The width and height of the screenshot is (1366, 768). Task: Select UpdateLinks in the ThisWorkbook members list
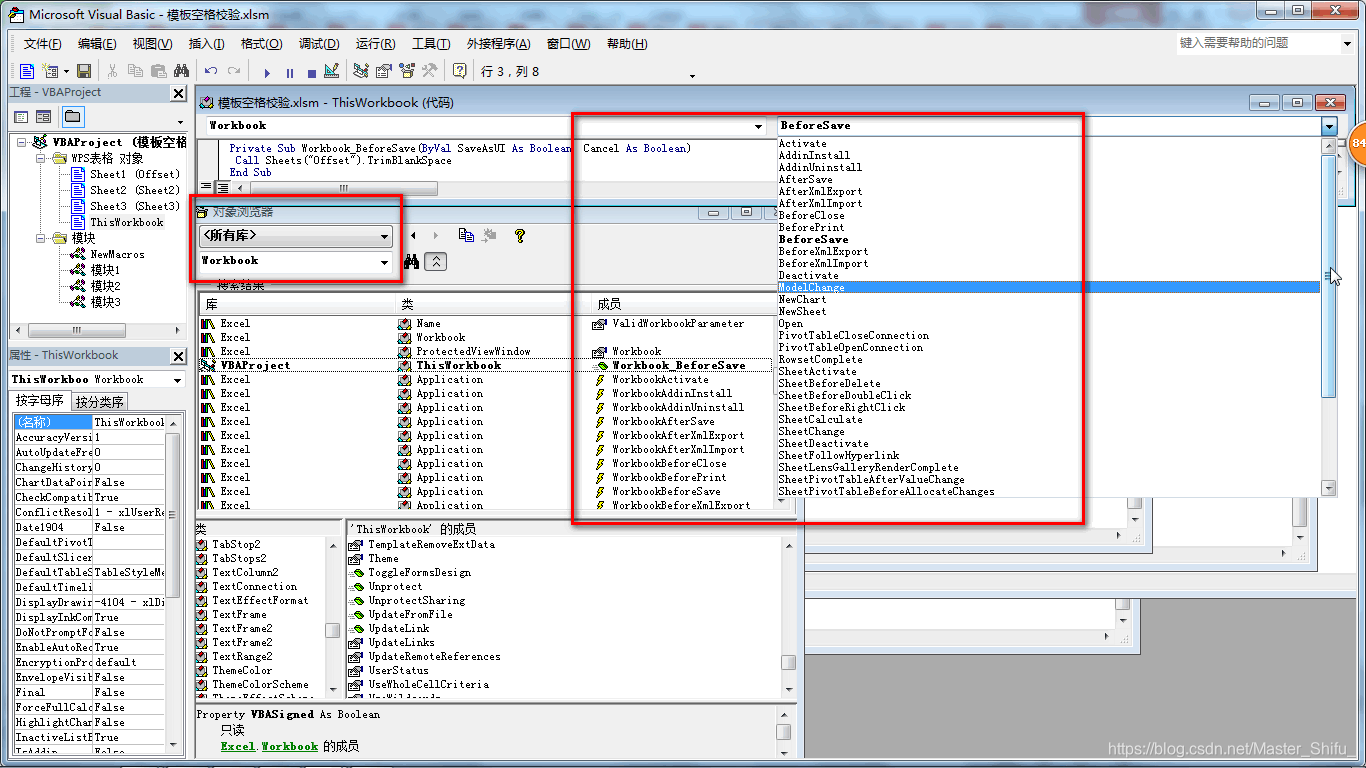tap(401, 642)
